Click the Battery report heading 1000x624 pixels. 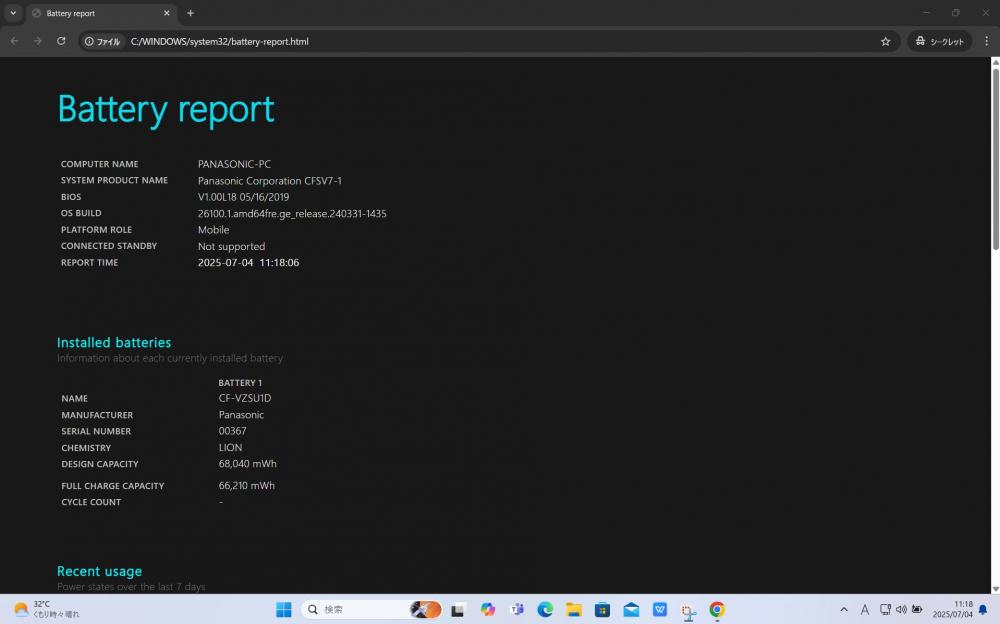coord(166,109)
